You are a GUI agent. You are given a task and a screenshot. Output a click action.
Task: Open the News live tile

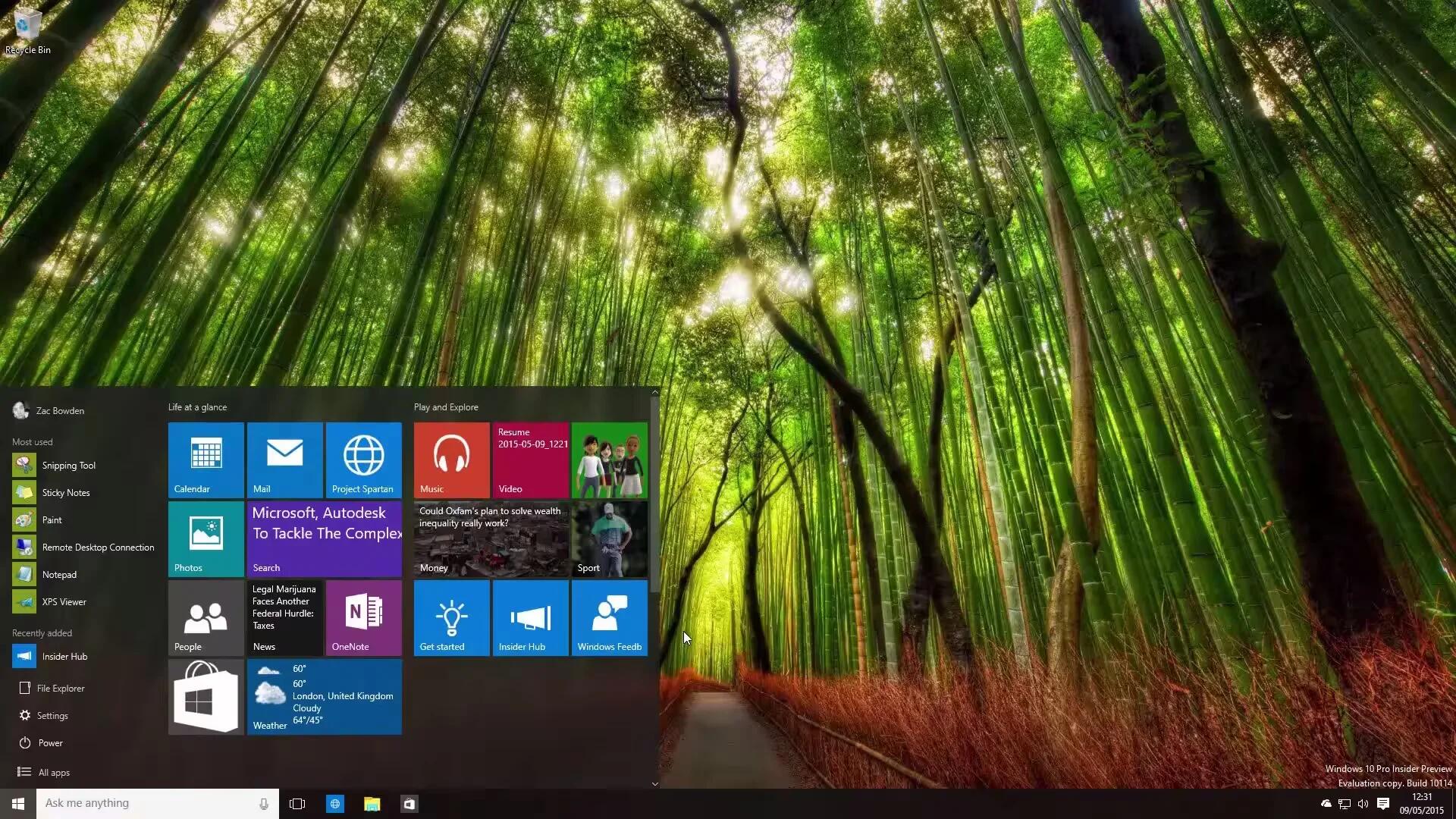click(x=285, y=618)
